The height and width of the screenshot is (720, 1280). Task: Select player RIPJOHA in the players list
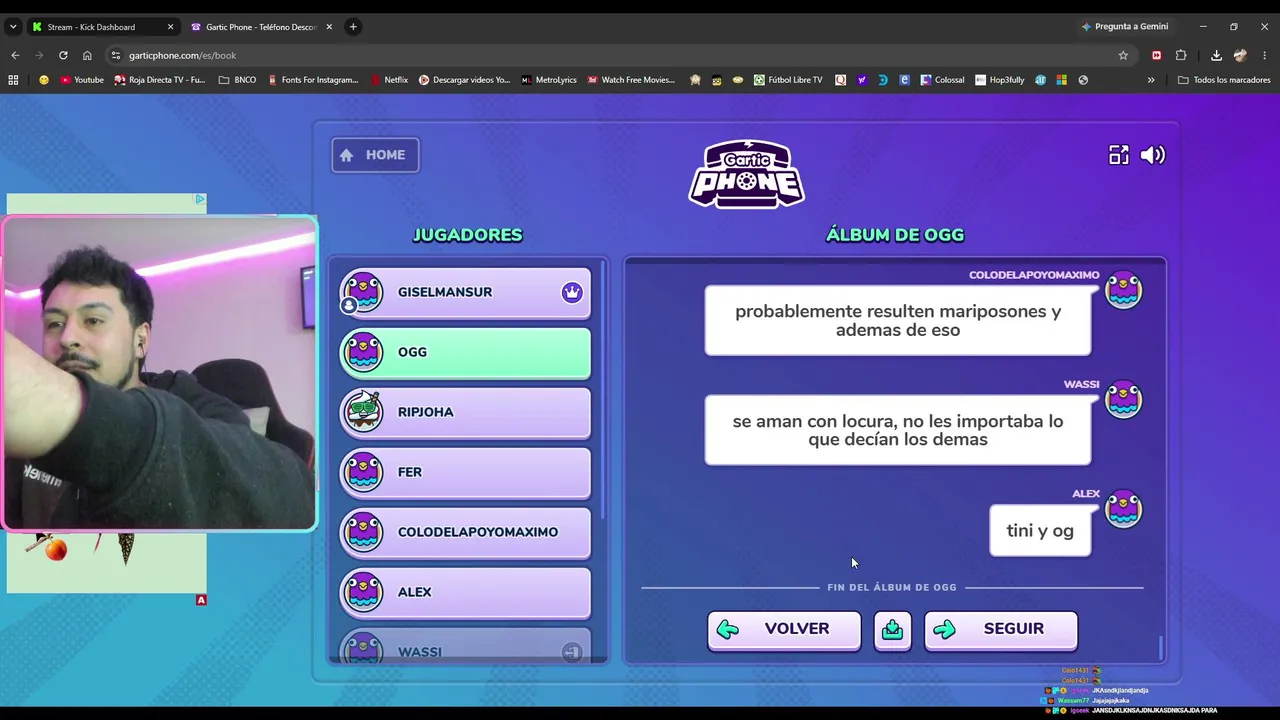(x=465, y=412)
